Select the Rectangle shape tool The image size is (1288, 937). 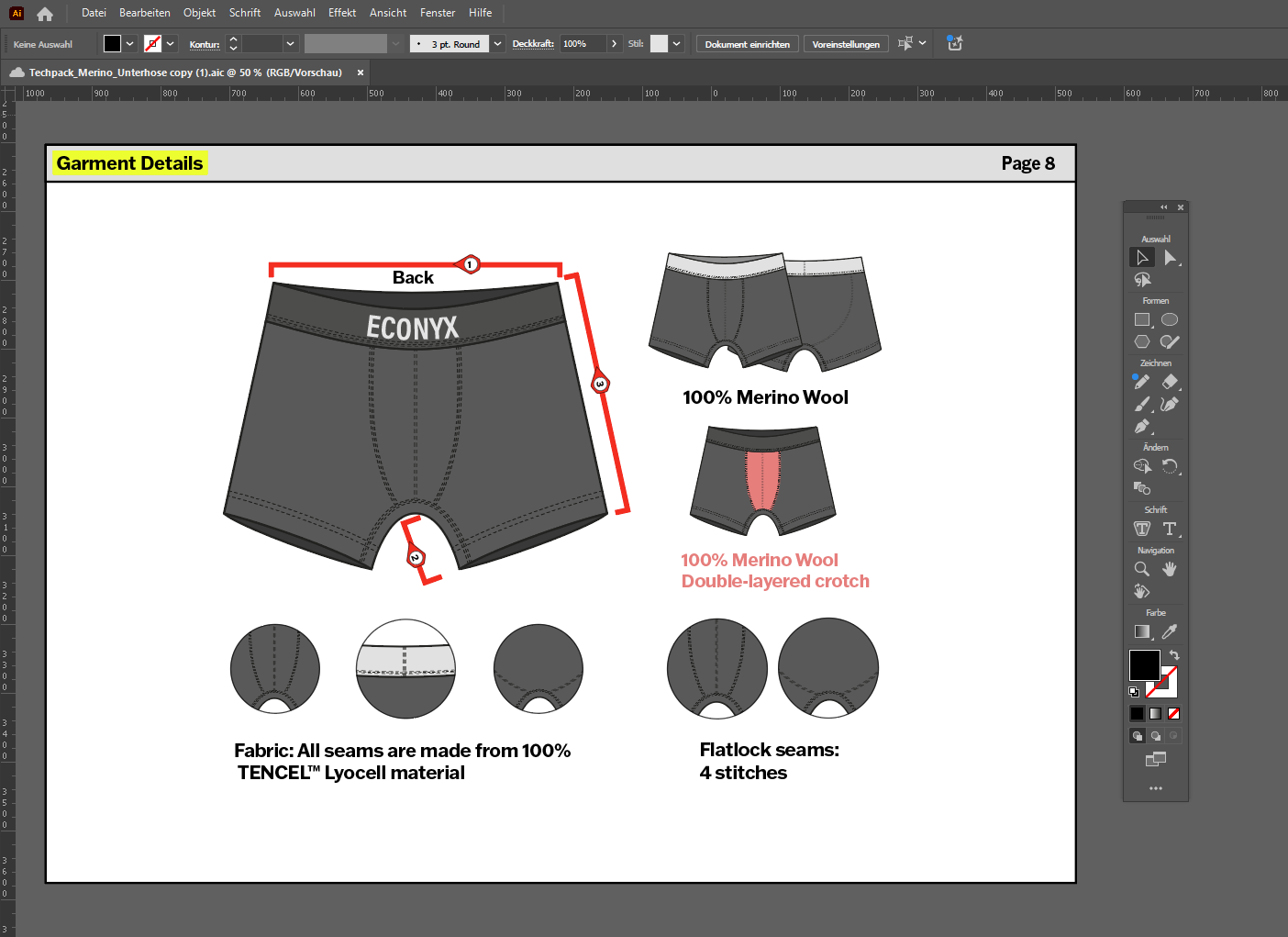point(1142,320)
